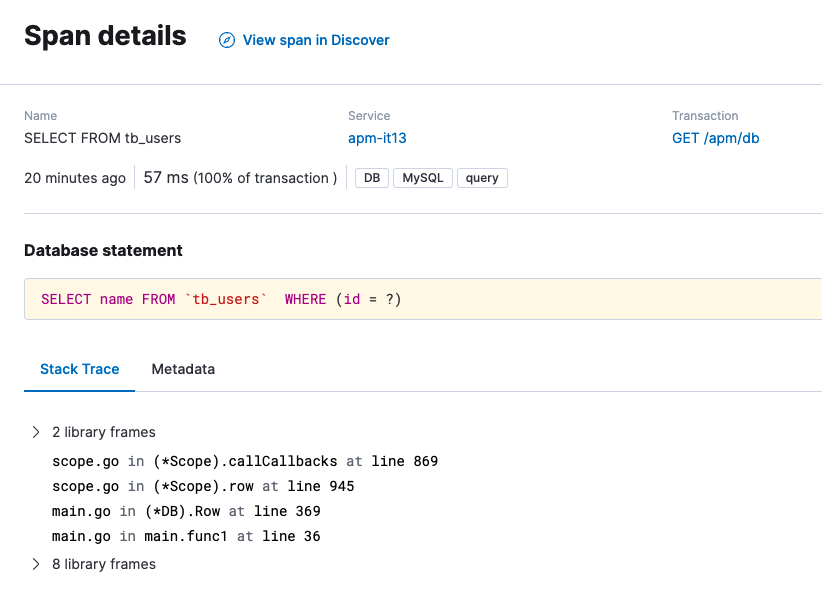This screenshot has width=822, height=604.
Task: Click the compass icon beside View span in Discover
Action: (x=227, y=40)
